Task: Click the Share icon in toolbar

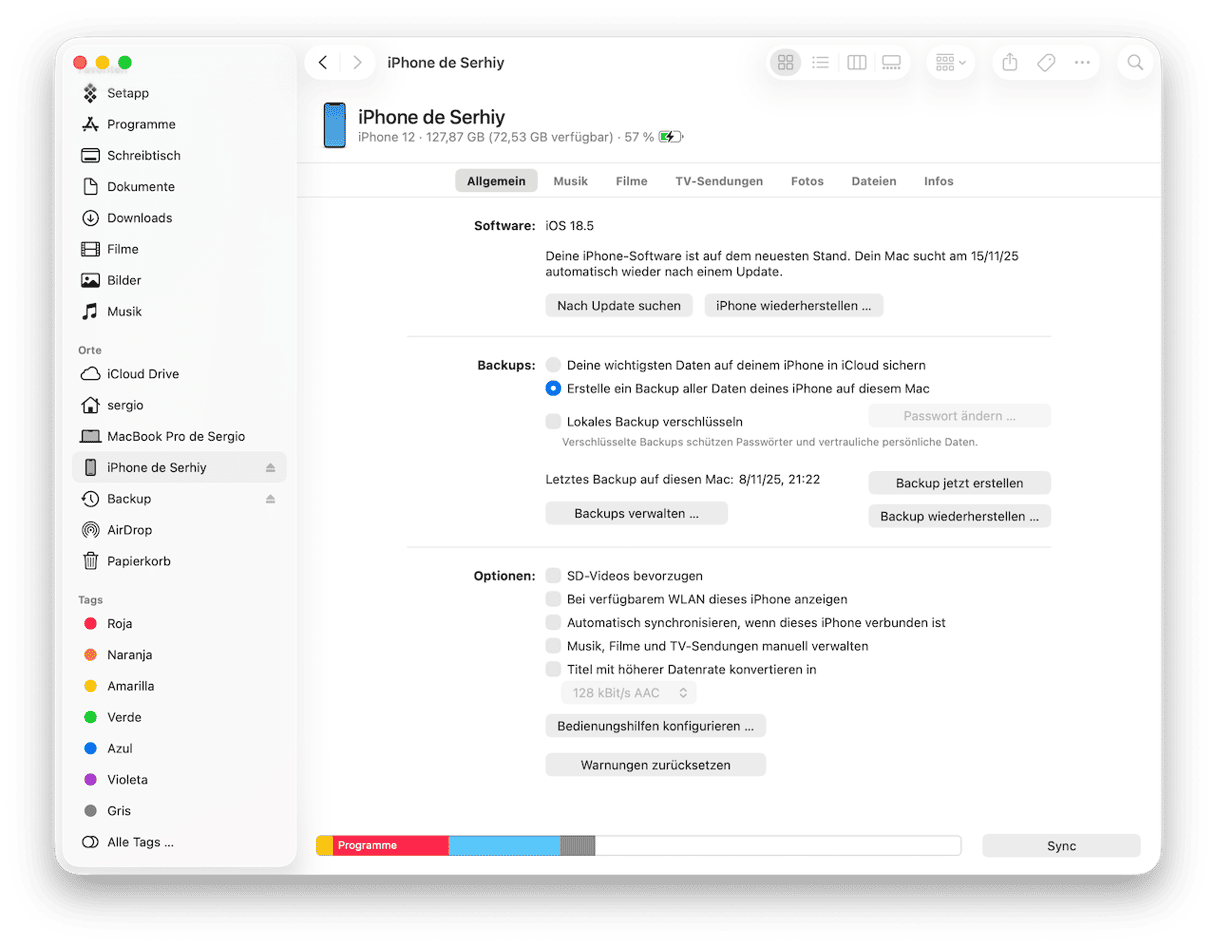Action: point(1010,63)
